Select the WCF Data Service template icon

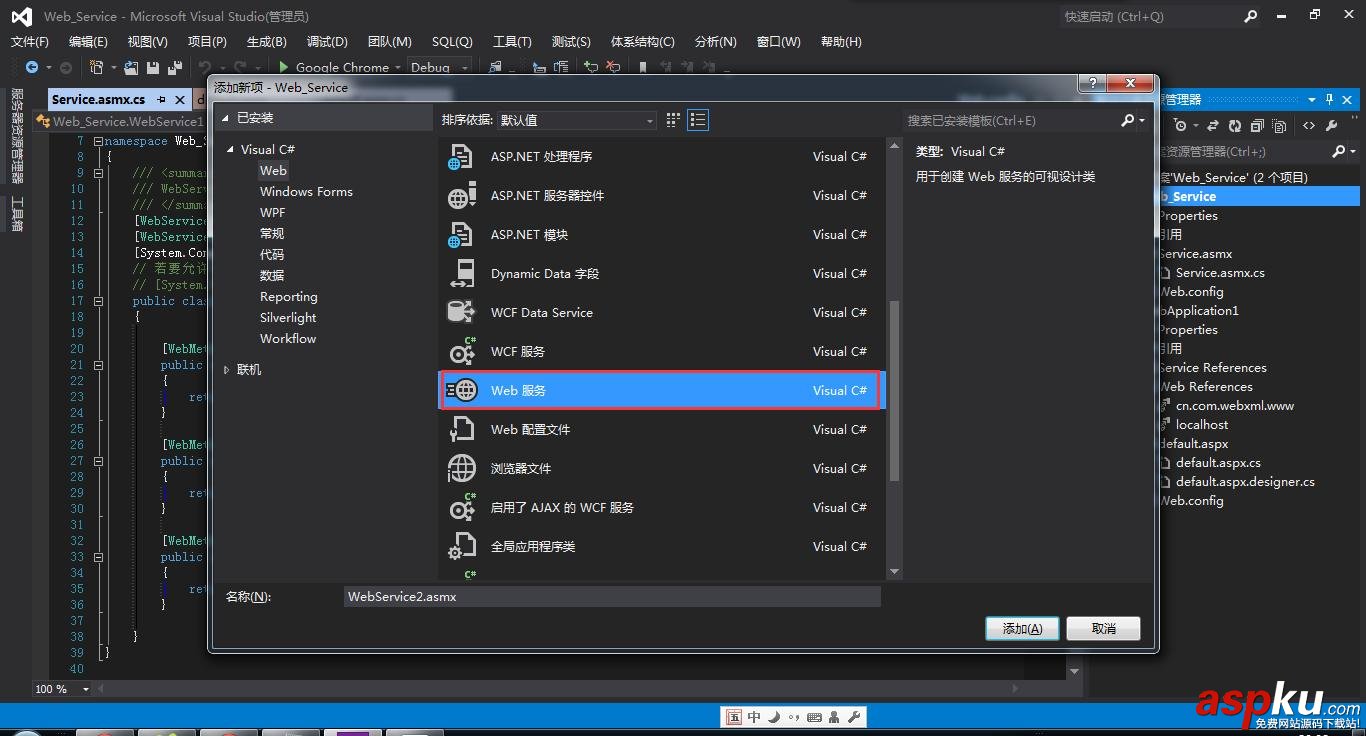pyautogui.click(x=461, y=312)
